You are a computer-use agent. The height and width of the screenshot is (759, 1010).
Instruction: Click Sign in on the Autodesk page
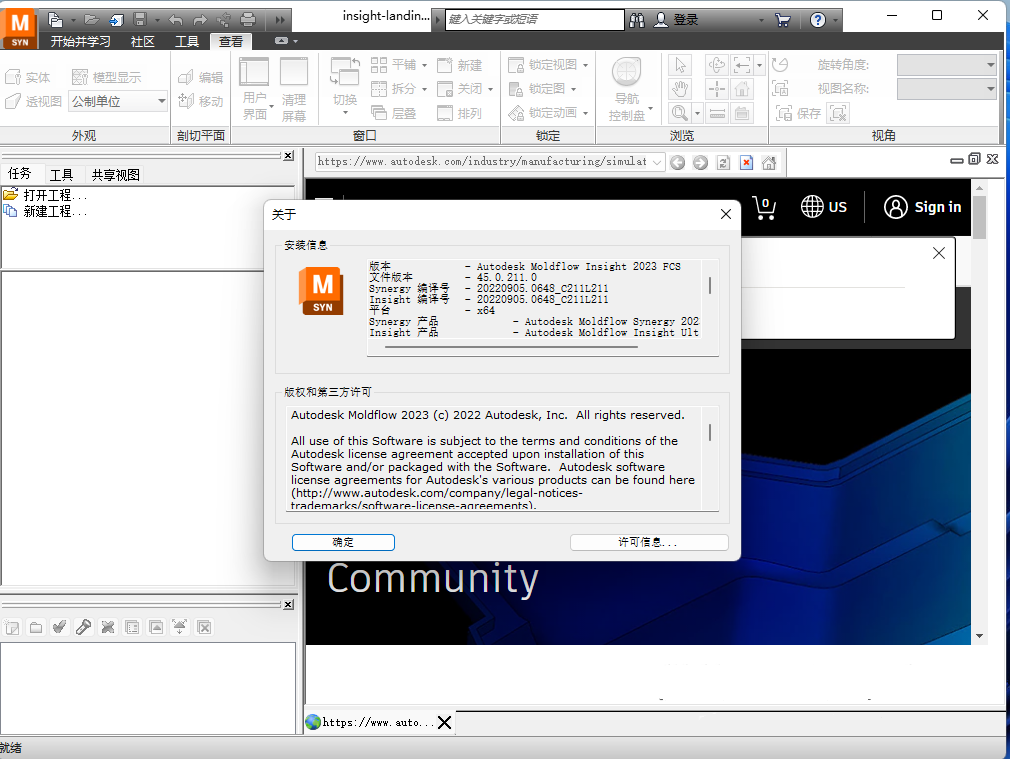point(922,207)
